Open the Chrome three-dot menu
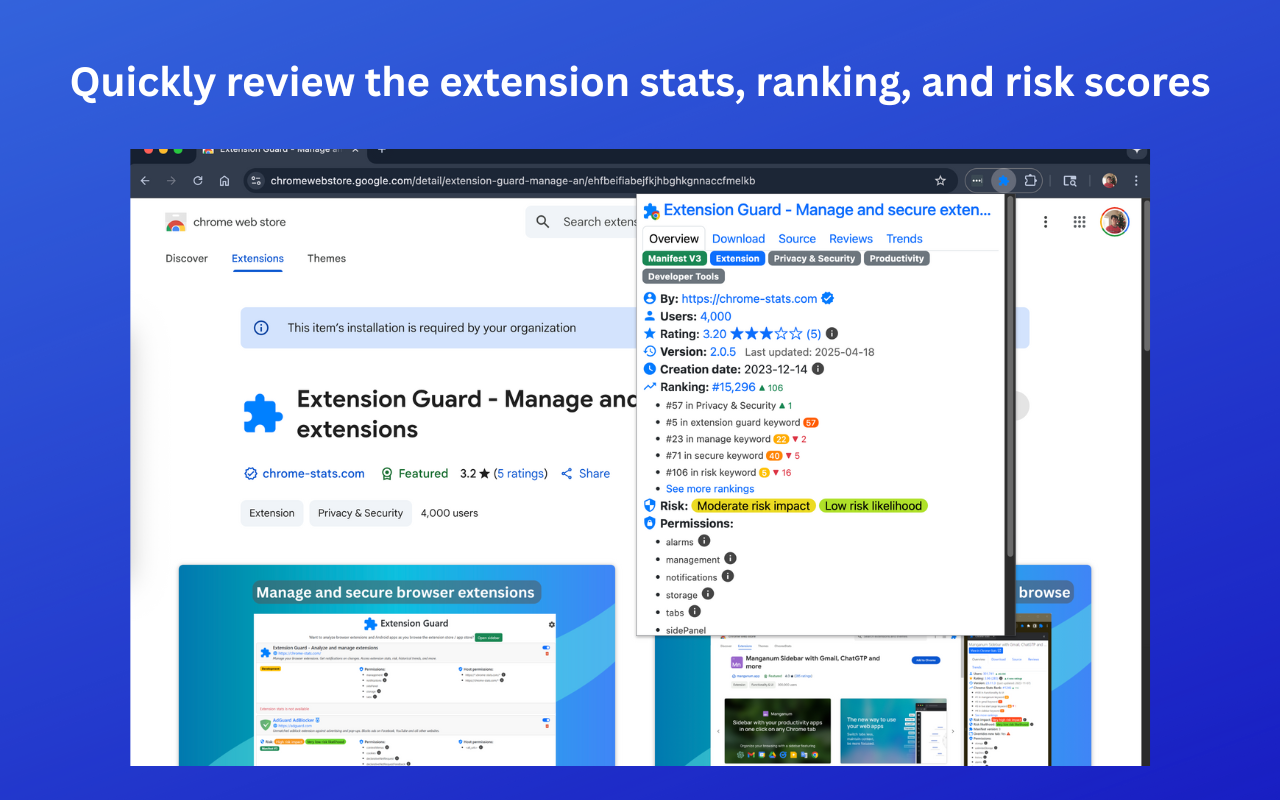1280x800 pixels. pos(1136,181)
